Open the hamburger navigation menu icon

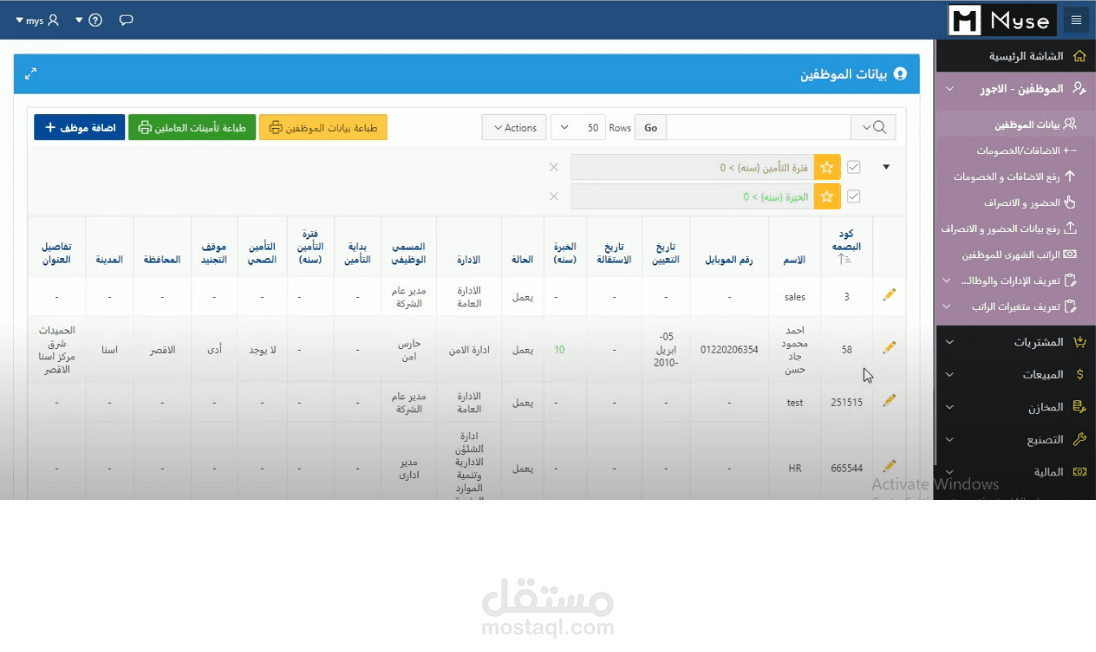coord(1076,20)
